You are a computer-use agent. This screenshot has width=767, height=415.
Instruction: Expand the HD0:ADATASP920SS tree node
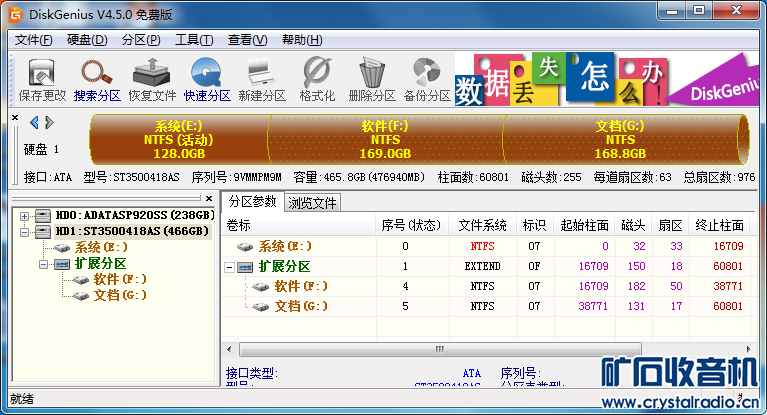[24, 216]
